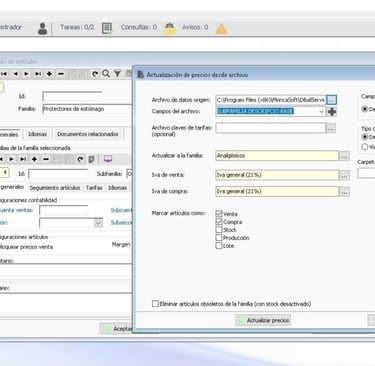The image size is (375, 366).
Task: Click the Tareas: 0/2 status text
Action: [x=77, y=27]
